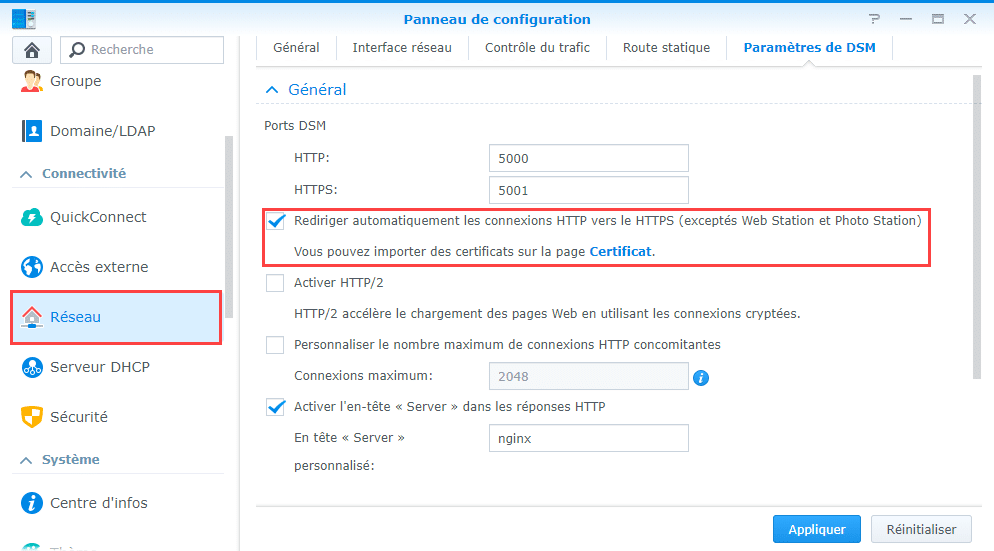Check Personnaliser le nombre maximum de connexions
Screen dimensions: 994x551
[276, 345]
